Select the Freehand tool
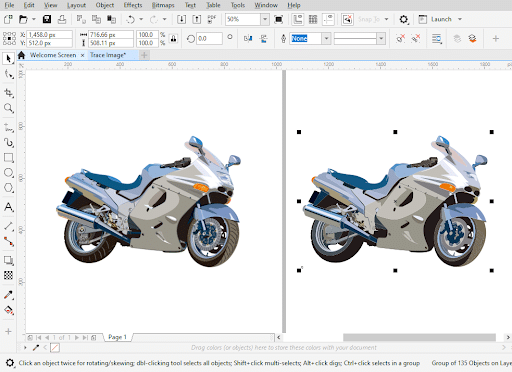Viewport: 512px width, 372px height. pyautogui.click(x=8, y=127)
